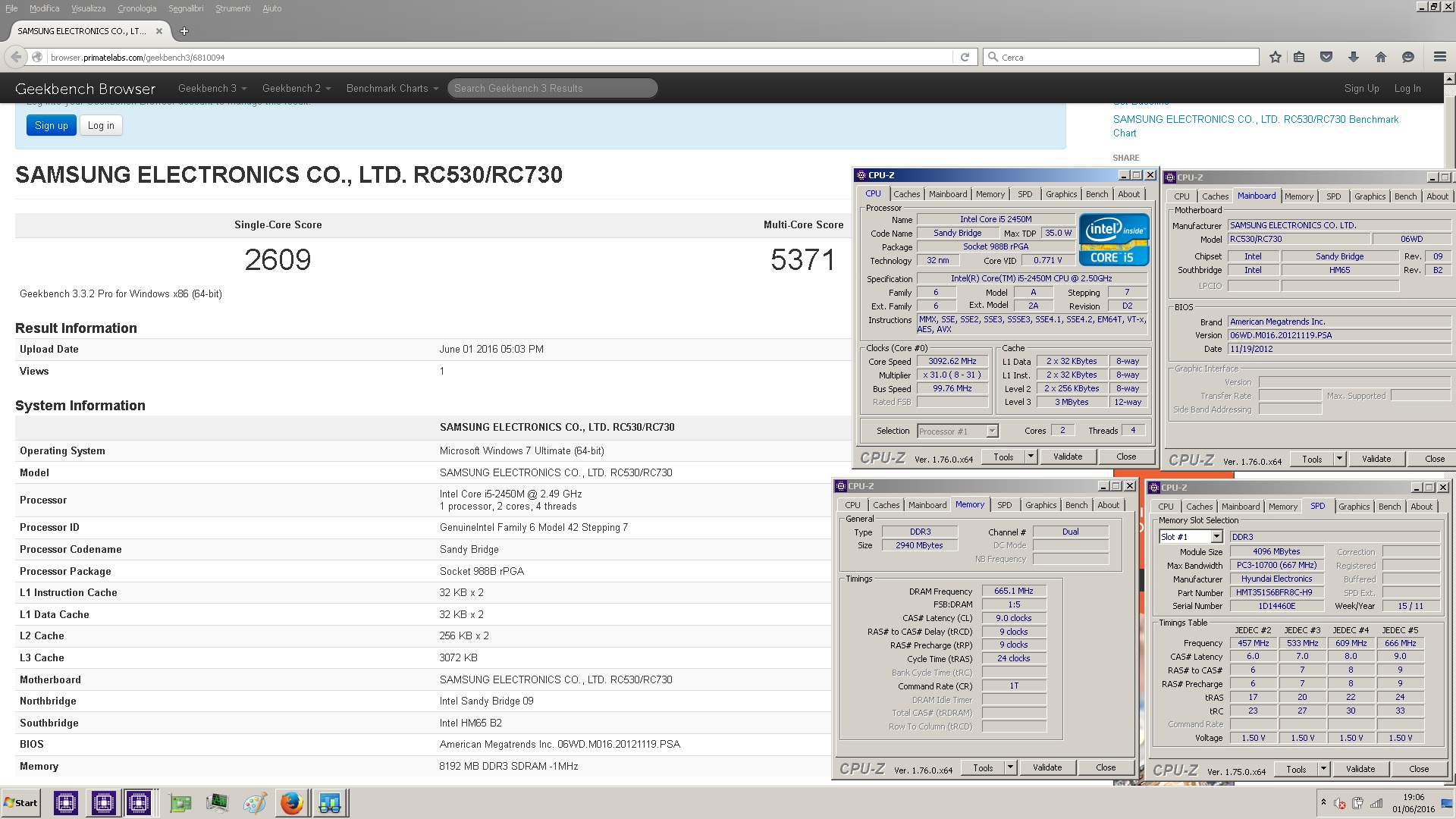The height and width of the screenshot is (819, 1456).
Task: Open the bookmarks list icon
Action: click(1299, 57)
